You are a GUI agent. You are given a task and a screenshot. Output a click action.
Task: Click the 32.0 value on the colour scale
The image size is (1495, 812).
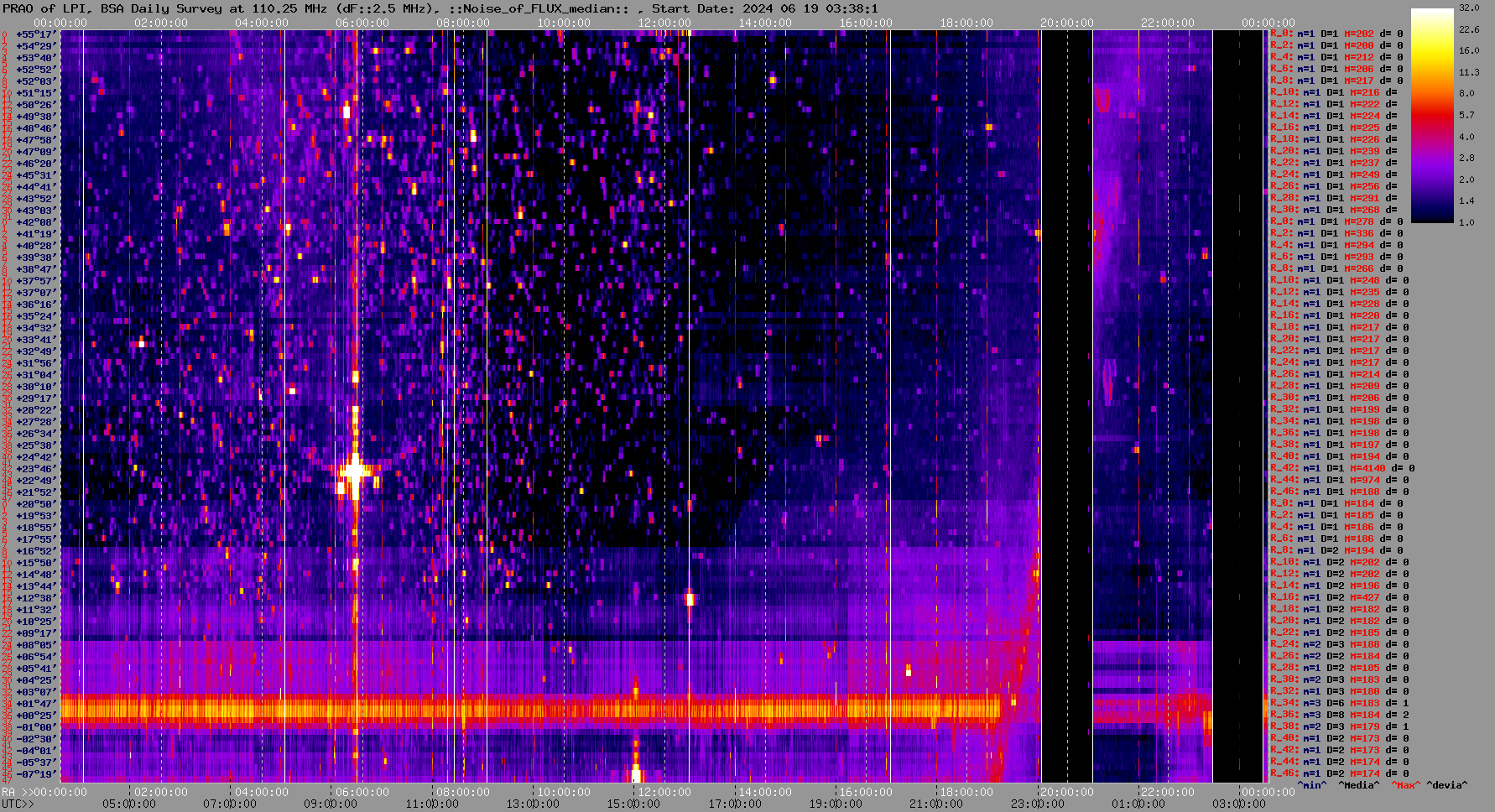coord(1469,8)
